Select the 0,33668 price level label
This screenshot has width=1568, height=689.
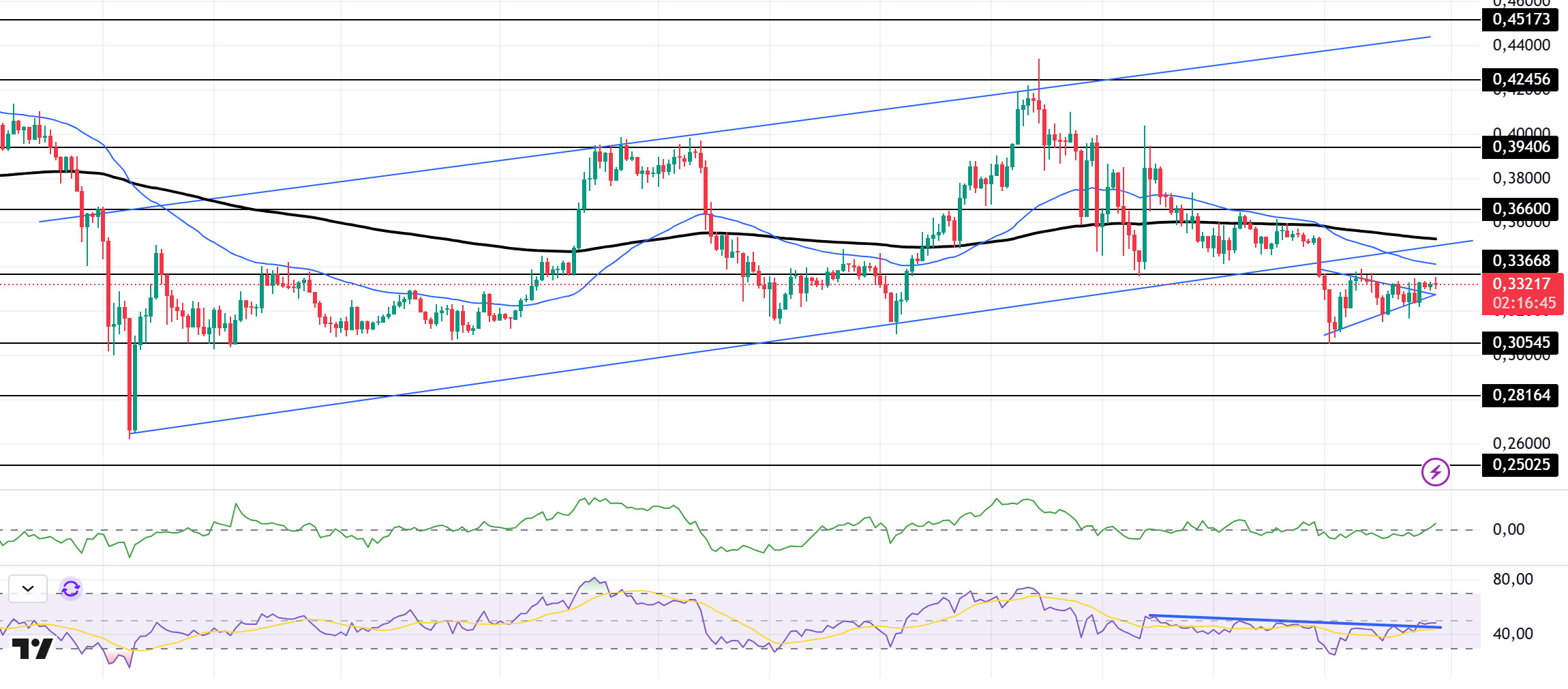tap(1520, 261)
